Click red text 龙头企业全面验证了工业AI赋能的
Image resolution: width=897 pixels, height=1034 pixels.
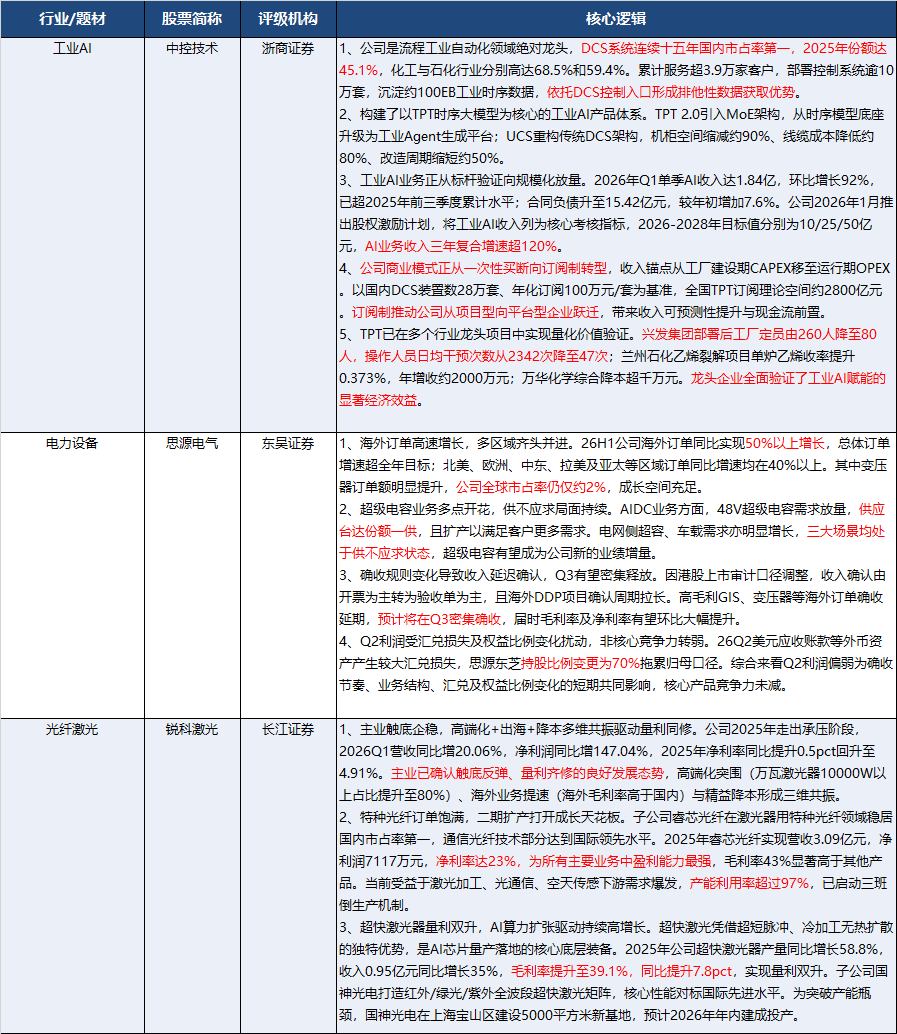[x=788, y=378]
